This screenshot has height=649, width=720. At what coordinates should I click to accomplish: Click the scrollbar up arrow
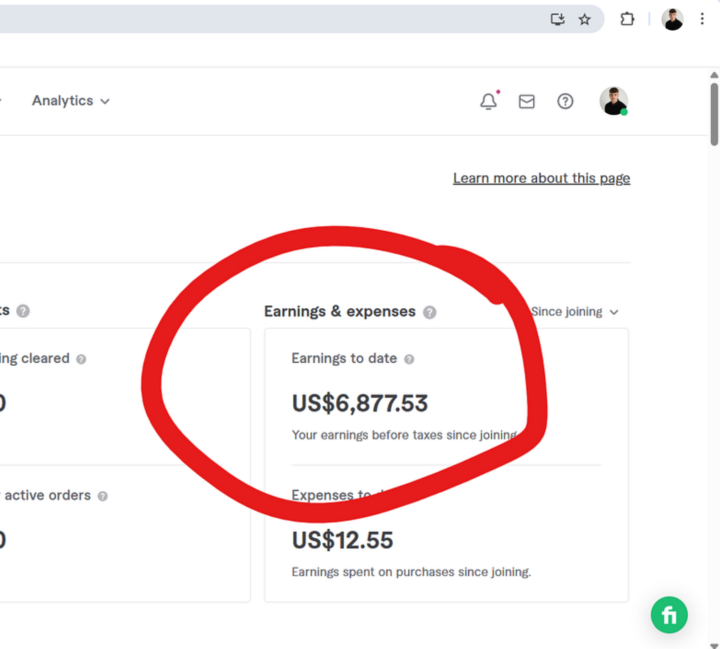[x=714, y=75]
